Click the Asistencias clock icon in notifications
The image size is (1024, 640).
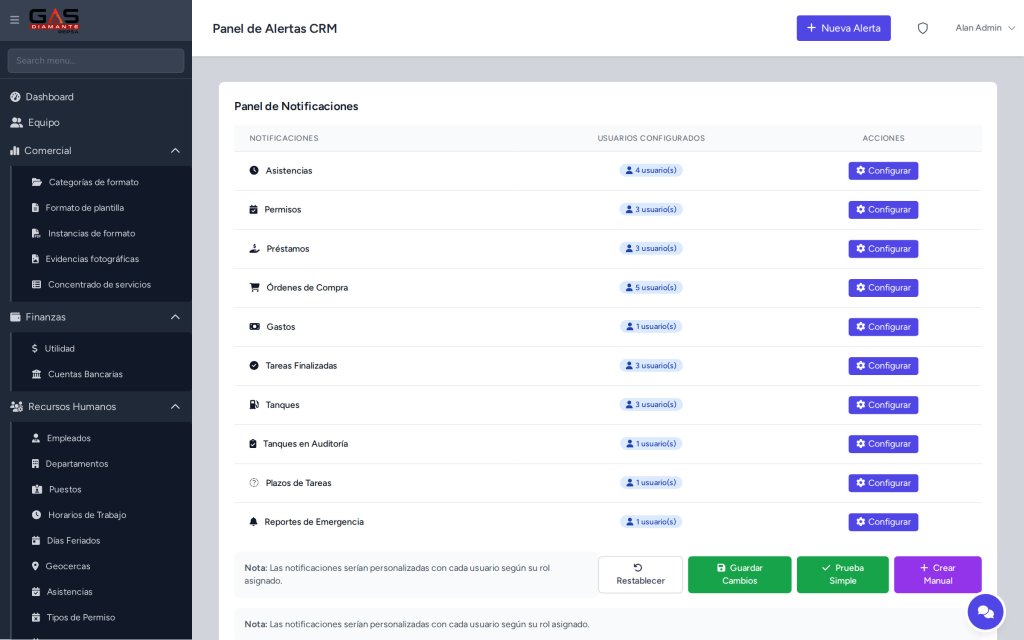pos(254,170)
